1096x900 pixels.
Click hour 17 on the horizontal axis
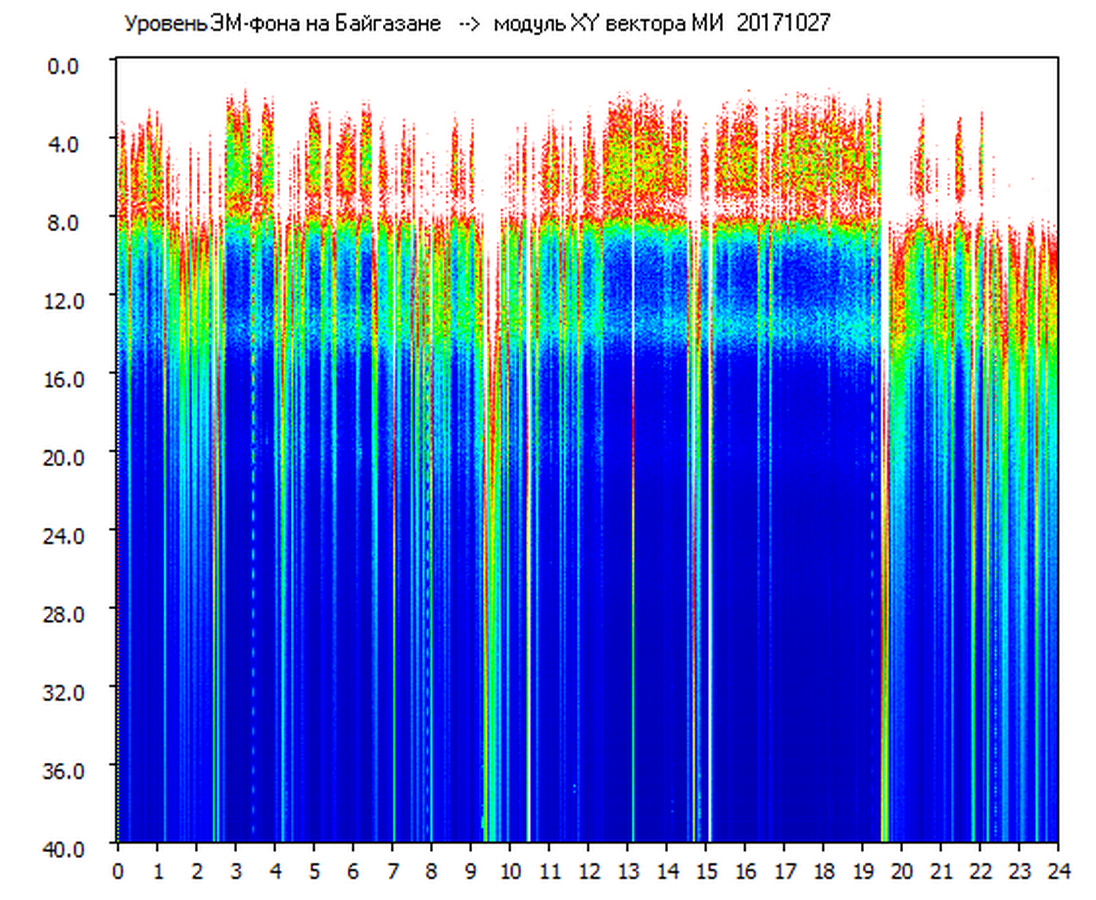pyautogui.click(x=785, y=871)
